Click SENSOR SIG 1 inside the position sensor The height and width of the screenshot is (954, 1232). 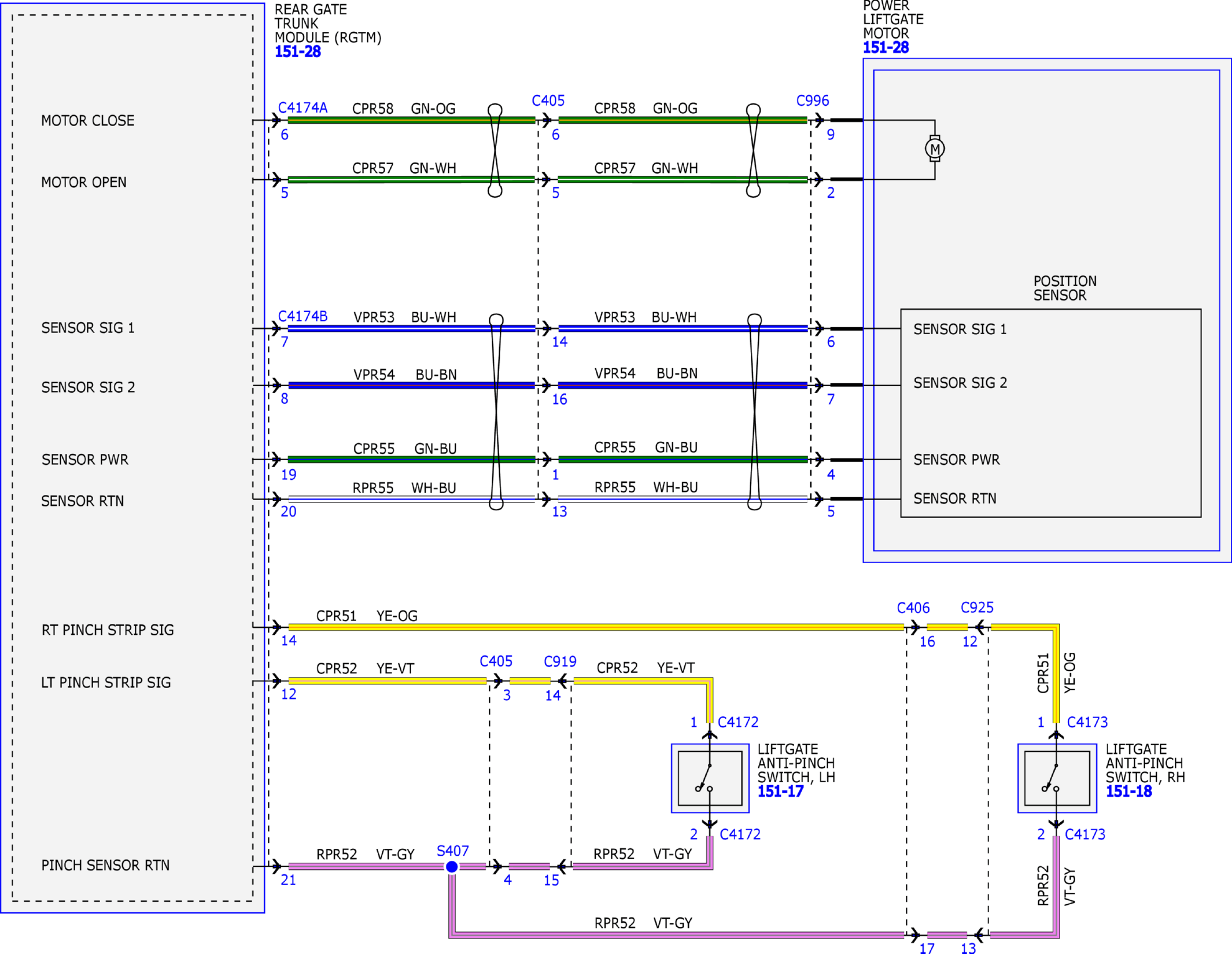pos(960,329)
